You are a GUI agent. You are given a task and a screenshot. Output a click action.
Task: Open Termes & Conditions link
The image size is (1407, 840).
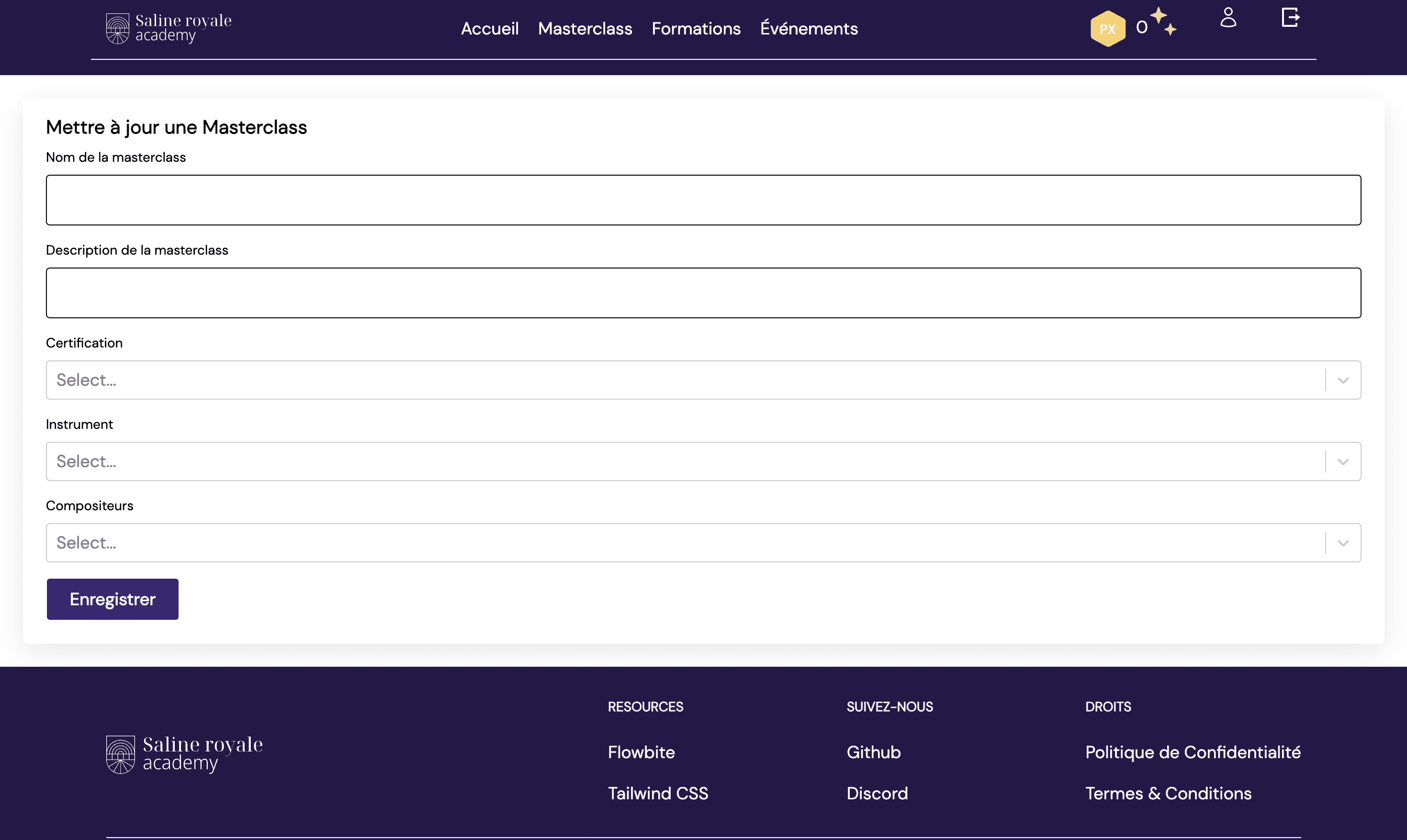tap(1168, 793)
